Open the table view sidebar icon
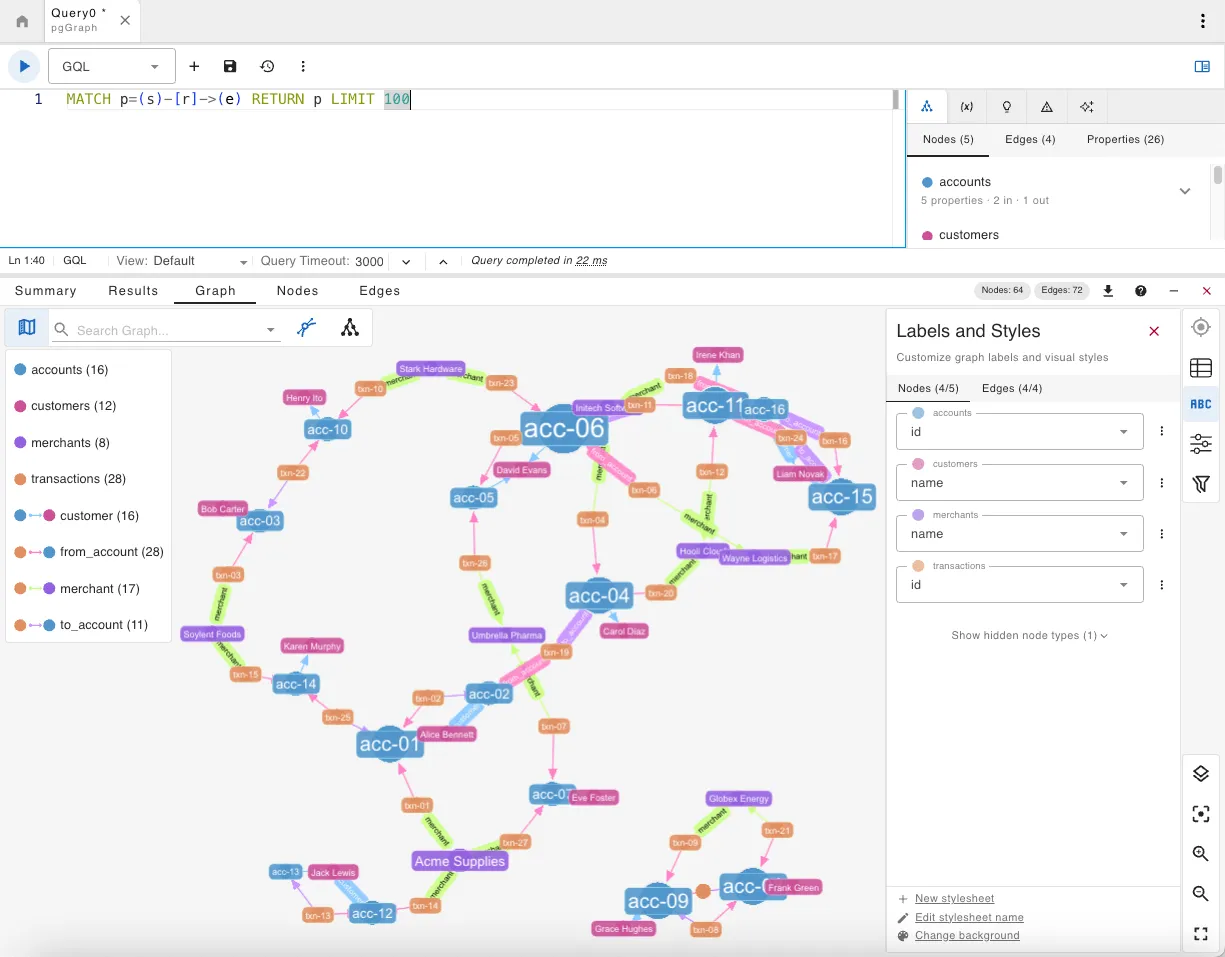1225x957 pixels. point(1201,367)
